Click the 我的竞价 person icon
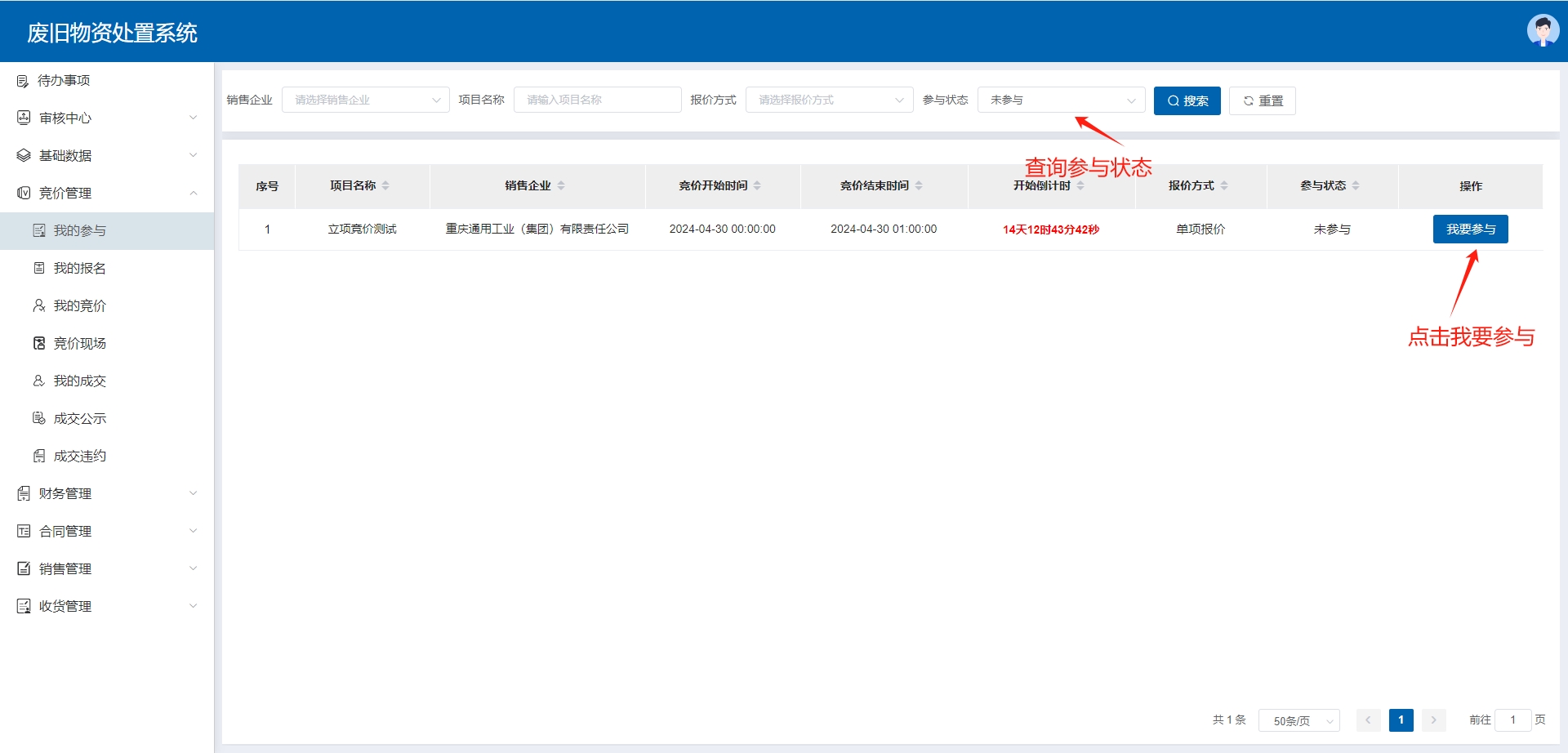The width and height of the screenshot is (1568, 753). tap(38, 305)
